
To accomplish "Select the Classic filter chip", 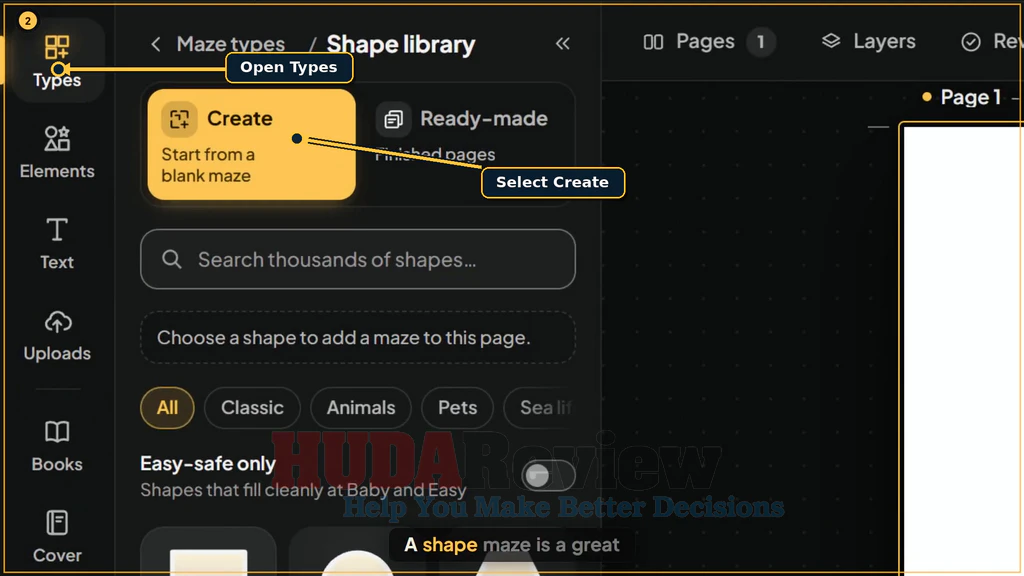I will [x=252, y=408].
